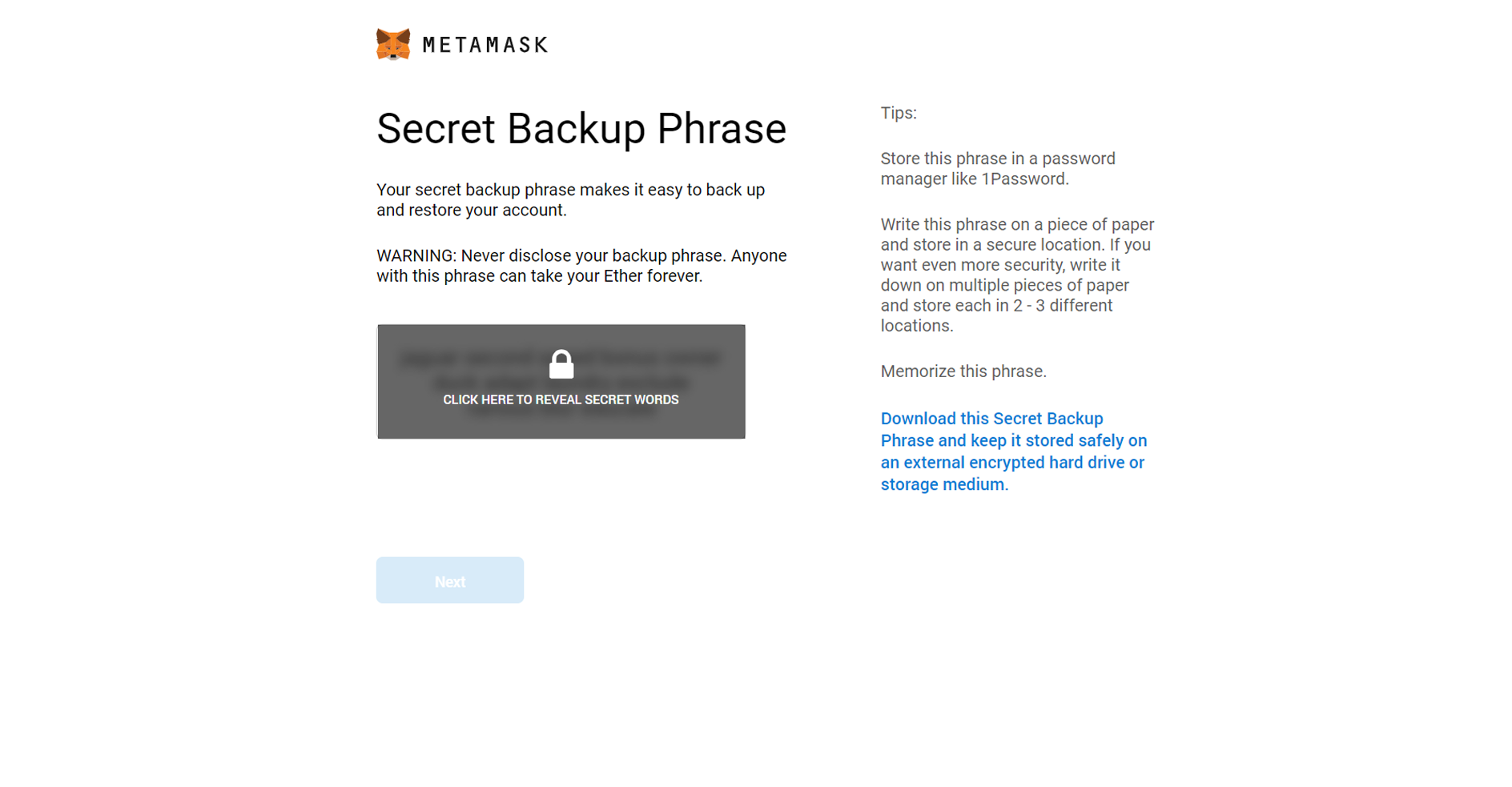Screen dimensions: 1512x787
Task: Click the WARNING: Never disclose paragraph
Action: (581, 266)
